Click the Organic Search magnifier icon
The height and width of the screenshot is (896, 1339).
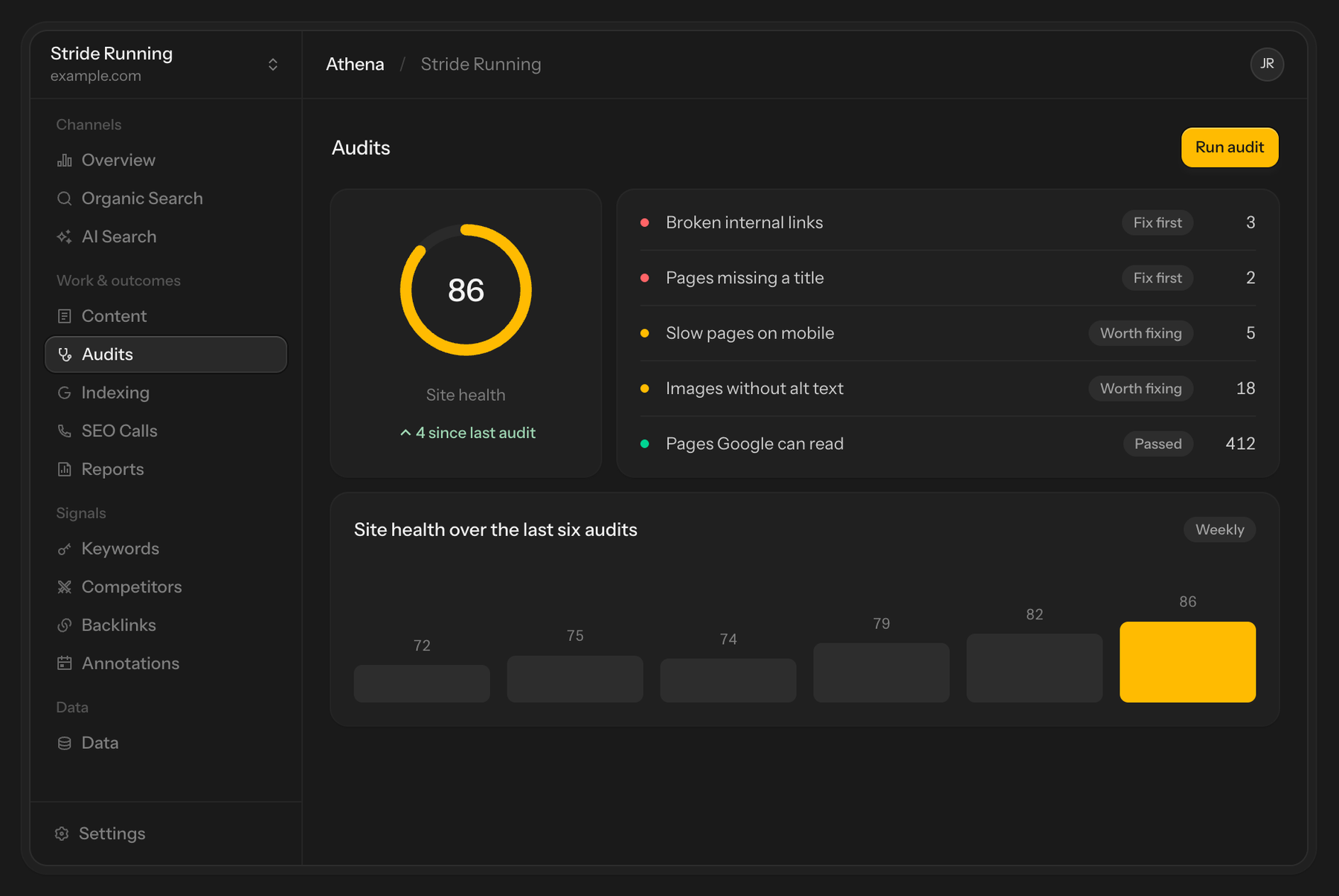click(65, 199)
